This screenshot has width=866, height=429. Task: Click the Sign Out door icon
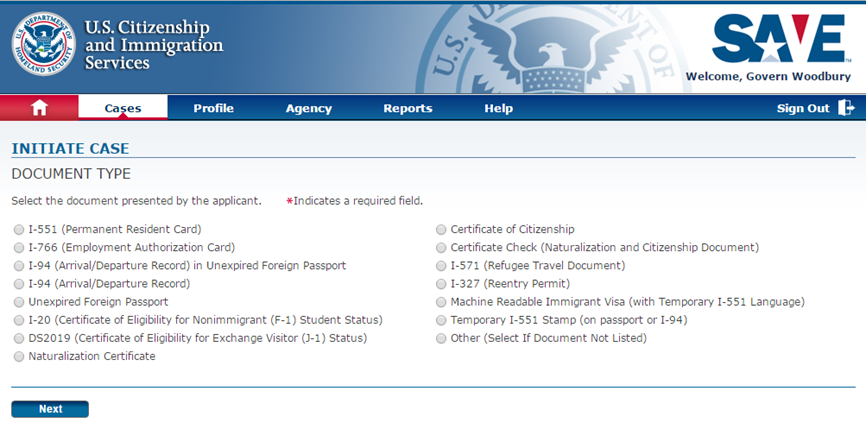(x=846, y=108)
